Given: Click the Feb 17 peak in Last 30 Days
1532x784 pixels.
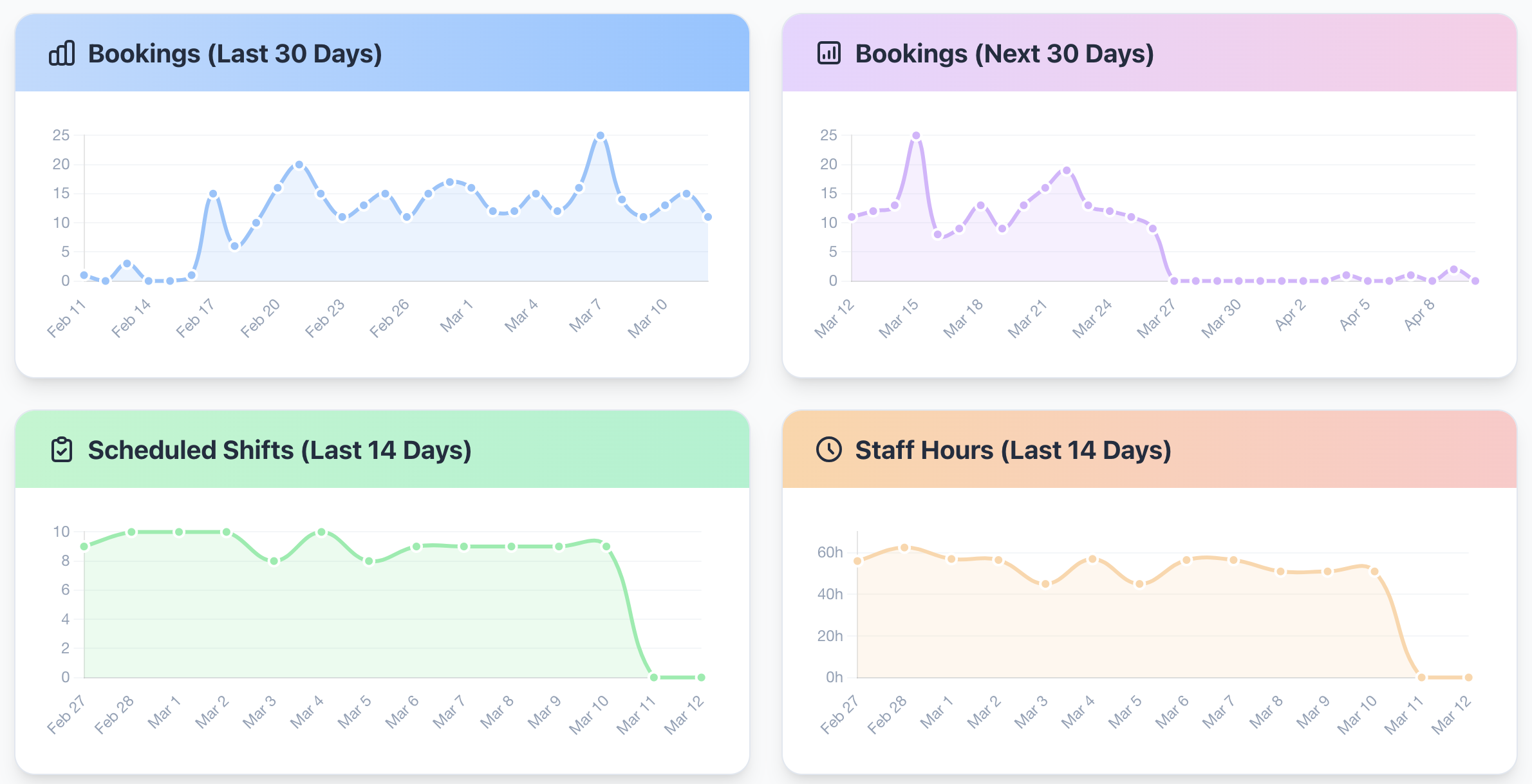Looking at the screenshot, I should 213,193.
